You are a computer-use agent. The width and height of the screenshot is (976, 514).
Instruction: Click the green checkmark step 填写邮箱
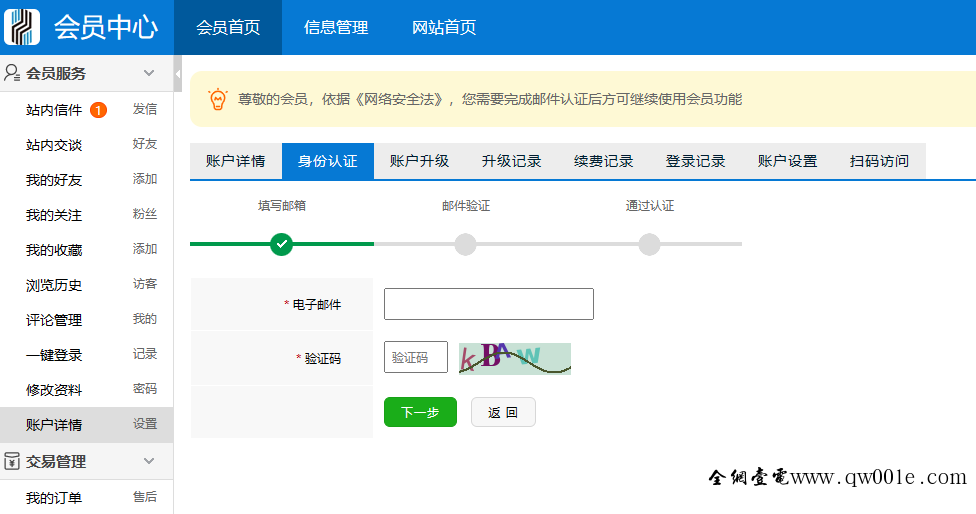coord(282,244)
